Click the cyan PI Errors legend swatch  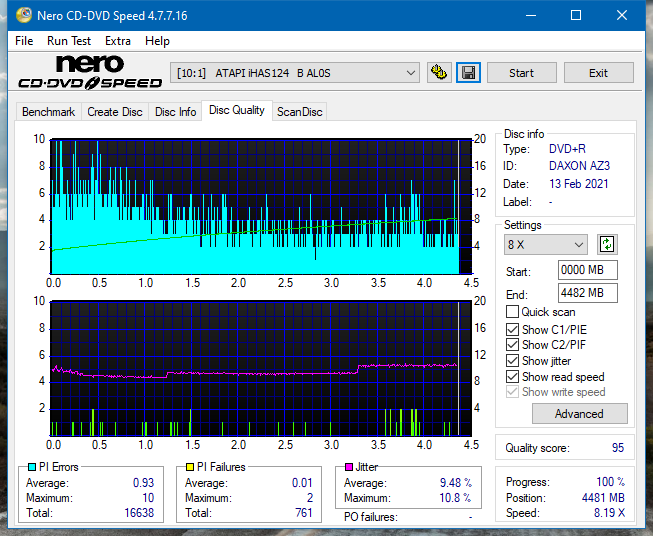click(32, 467)
